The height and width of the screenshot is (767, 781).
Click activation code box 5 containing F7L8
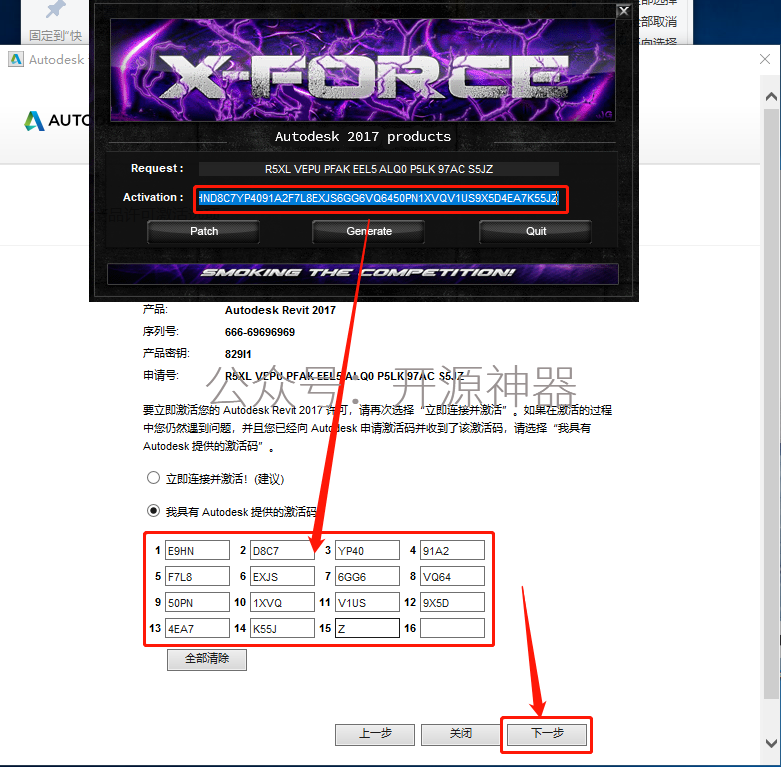pyautogui.click(x=197, y=576)
